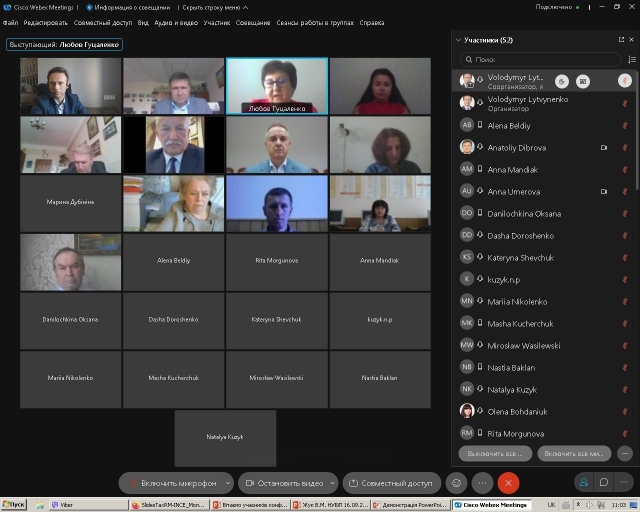This screenshot has height=512, width=640.
Task: Open the more options ellipsis in meeting controls
Action: [x=482, y=482]
